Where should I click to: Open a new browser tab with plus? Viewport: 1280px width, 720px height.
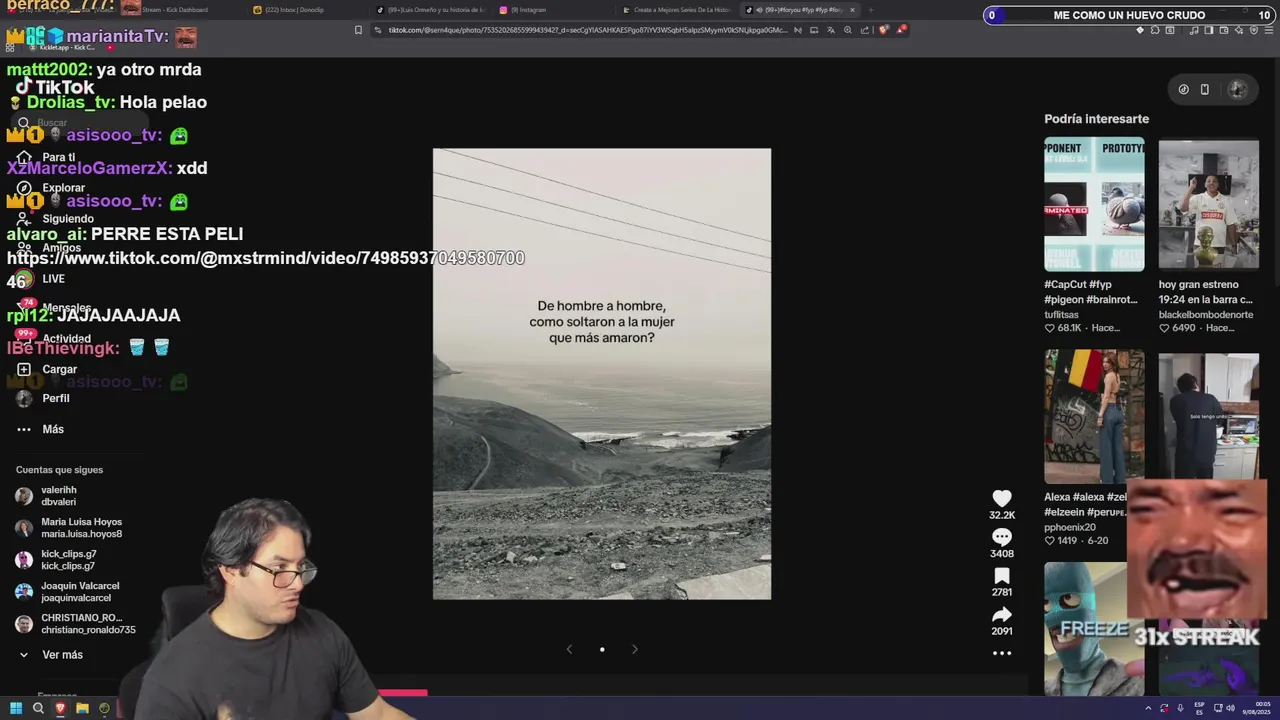pos(870,10)
